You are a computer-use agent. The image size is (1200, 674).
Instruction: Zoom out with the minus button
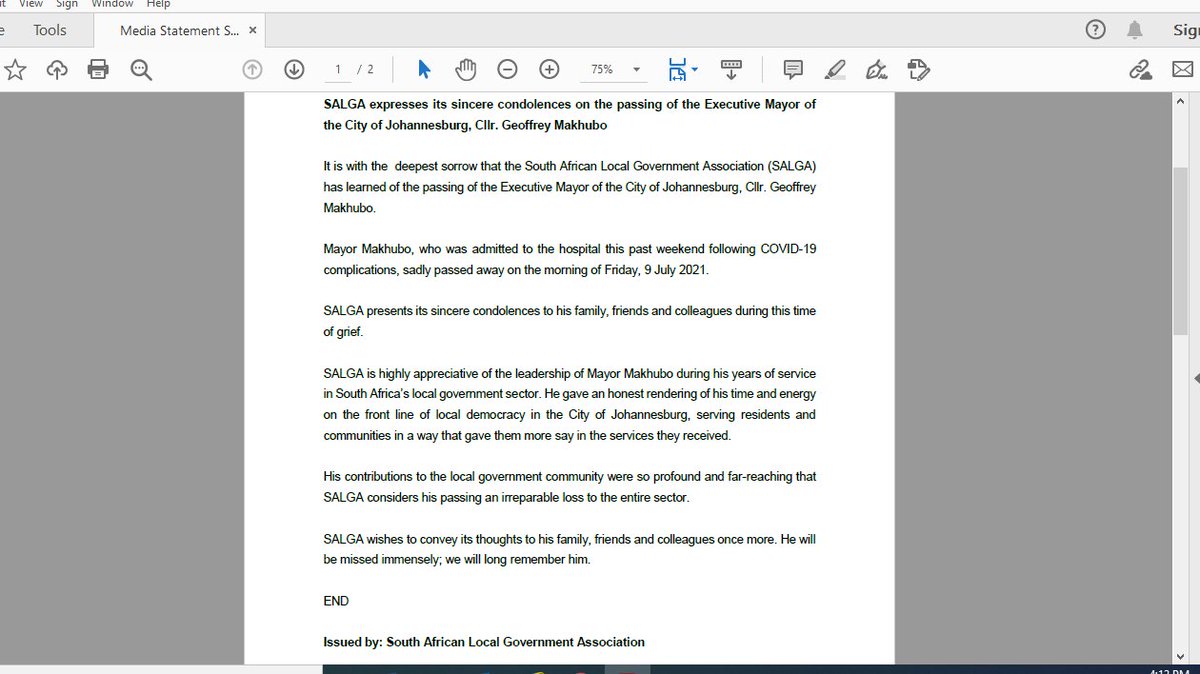click(x=507, y=69)
